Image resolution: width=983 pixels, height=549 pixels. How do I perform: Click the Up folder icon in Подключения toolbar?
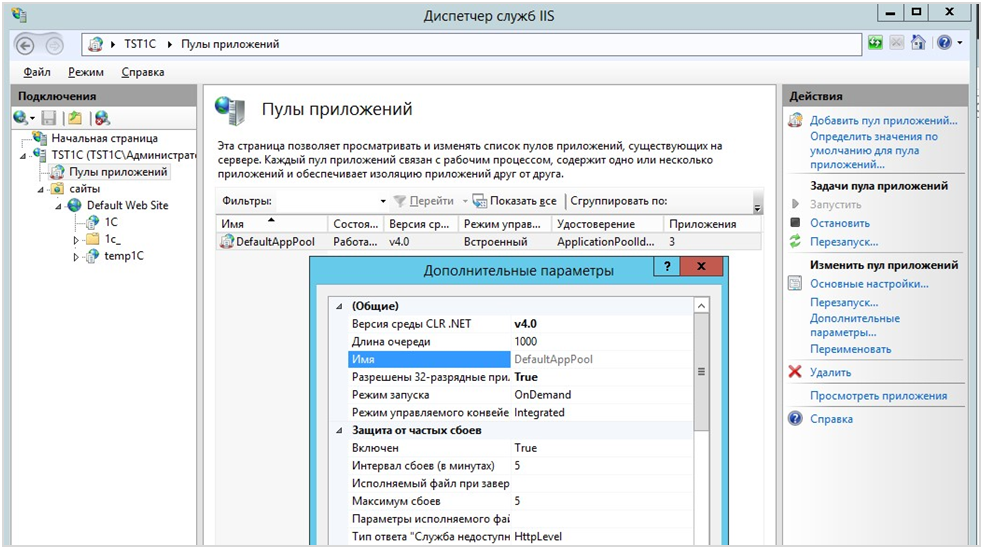[75, 118]
